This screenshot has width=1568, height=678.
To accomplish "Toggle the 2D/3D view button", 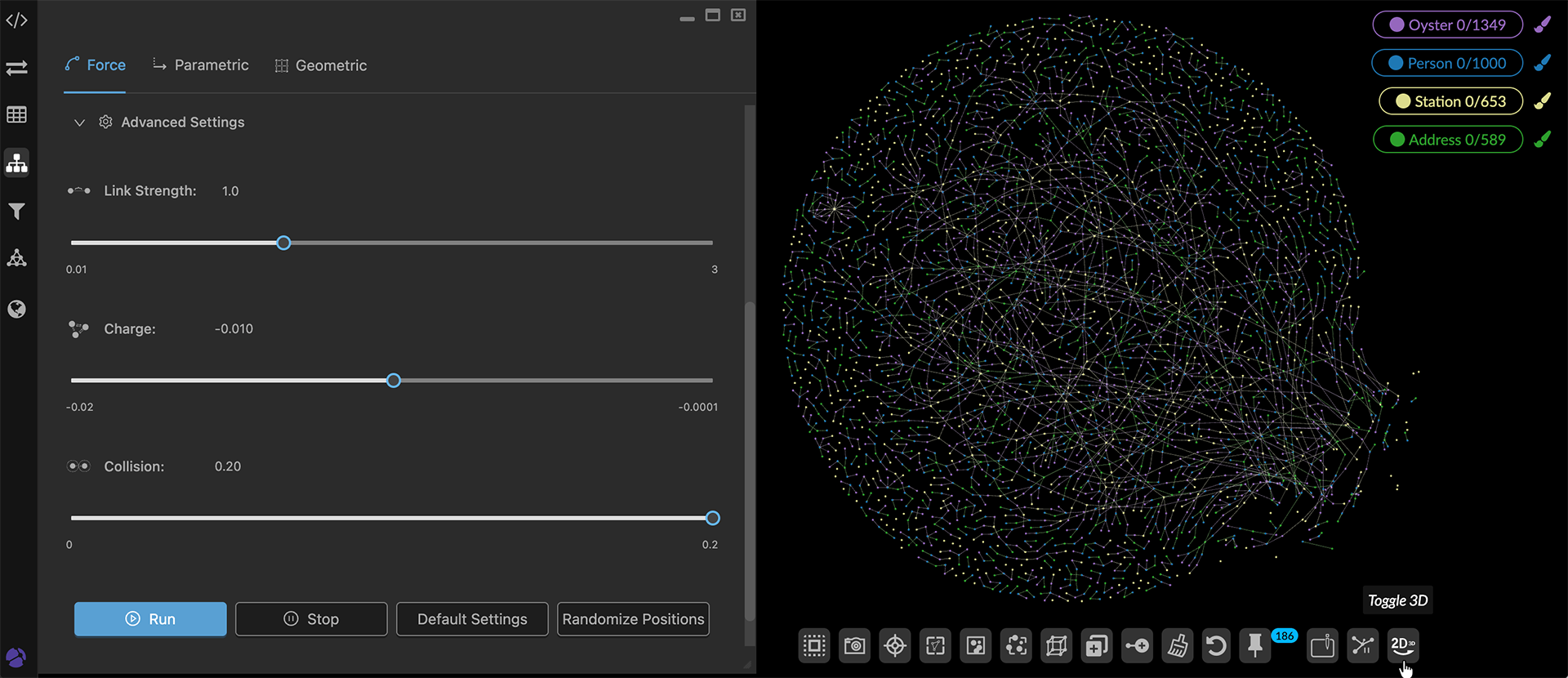I will coord(1402,646).
